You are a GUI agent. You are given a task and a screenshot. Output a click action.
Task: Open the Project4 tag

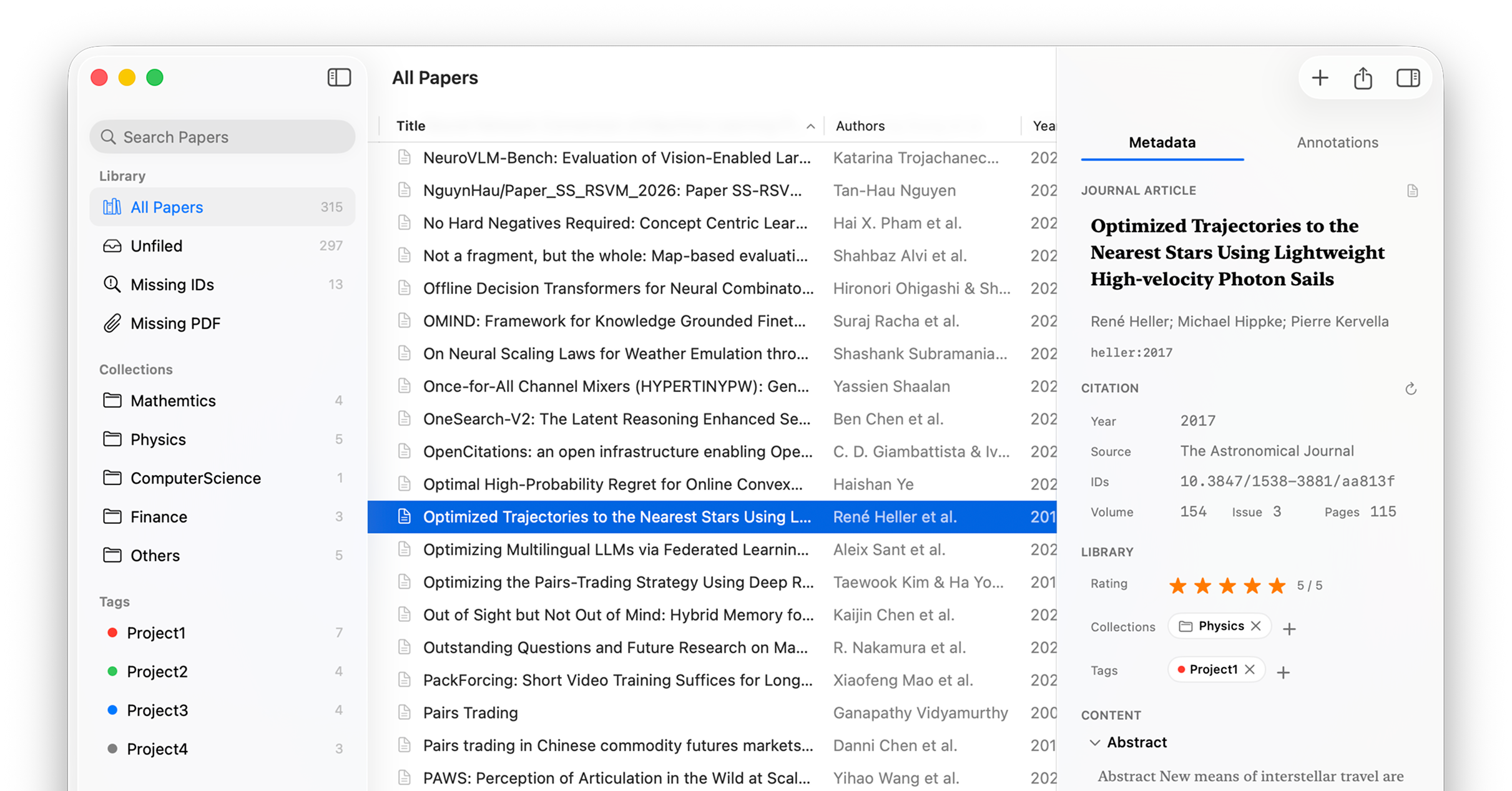pyautogui.click(x=222, y=749)
